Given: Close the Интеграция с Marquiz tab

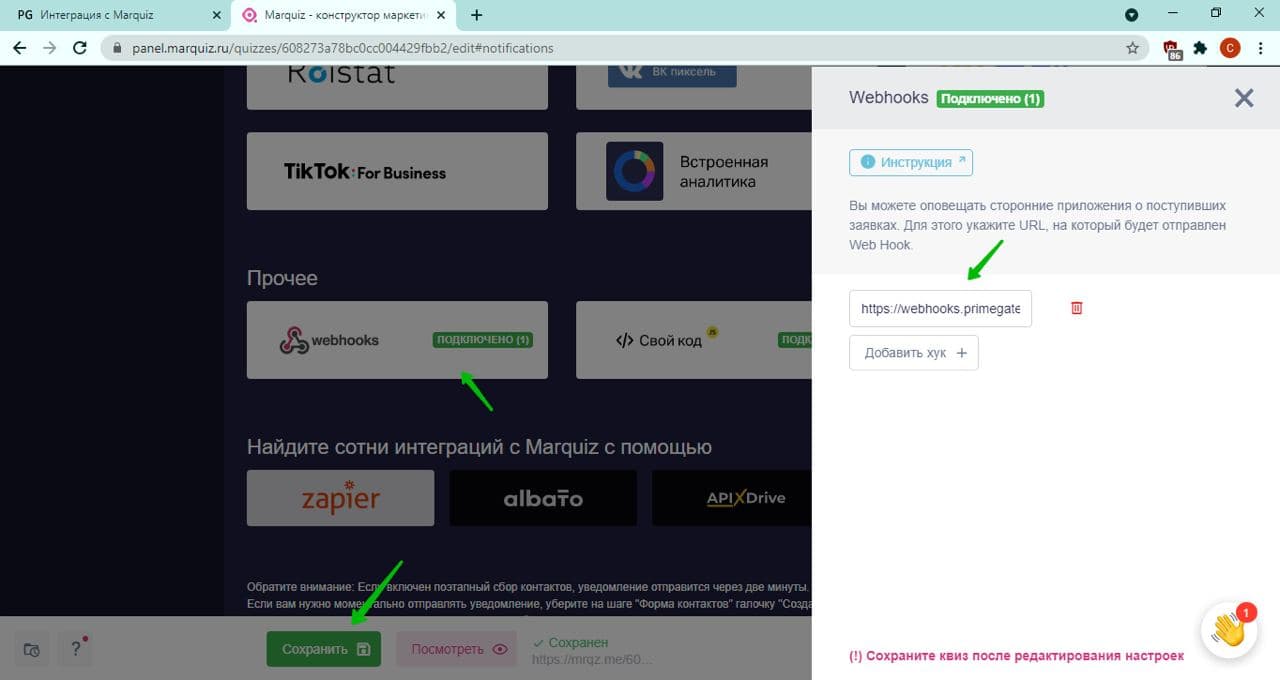Looking at the screenshot, I should click(x=217, y=15).
